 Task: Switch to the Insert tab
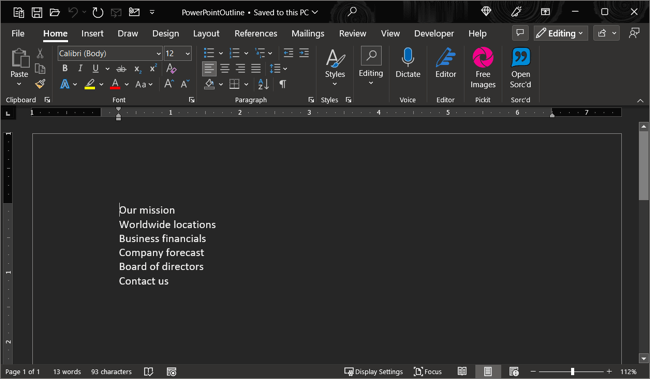pos(92,34)
